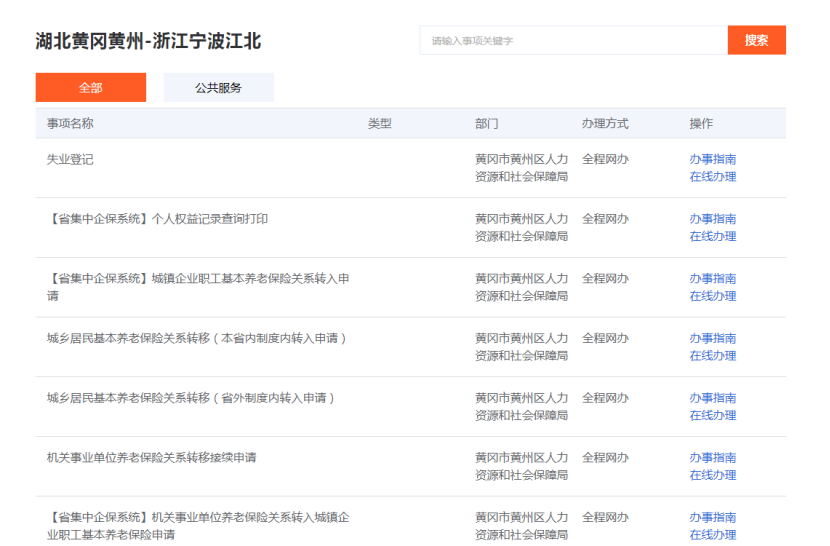Click 城乡居民基本养老保险关系转移（本省内制度内转入申请）
The width and height of the screenshot is (830, 546).
(x=196, y=338)
